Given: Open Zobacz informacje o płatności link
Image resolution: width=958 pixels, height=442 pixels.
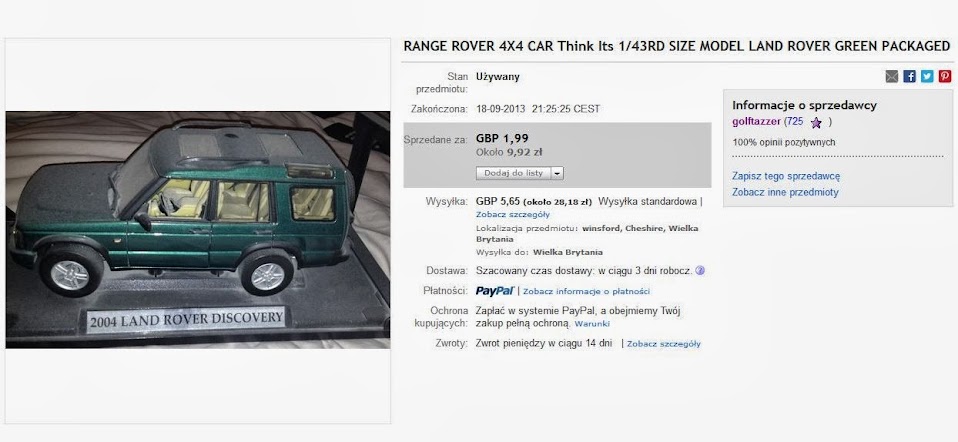Looking at the screenshot, I should [587, 292].
